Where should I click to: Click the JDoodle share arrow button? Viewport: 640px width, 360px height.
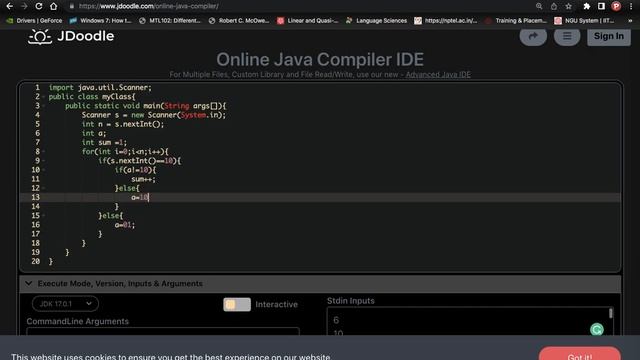point(533,36)
